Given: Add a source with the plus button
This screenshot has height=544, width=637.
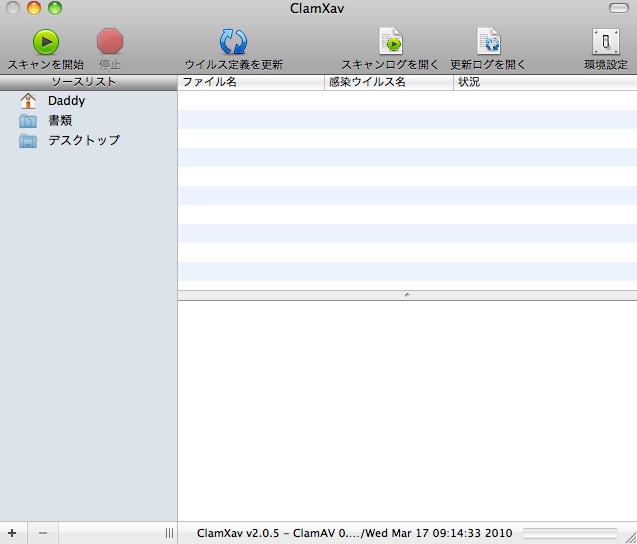Looking at the screenshot, I should click(12, 533).
